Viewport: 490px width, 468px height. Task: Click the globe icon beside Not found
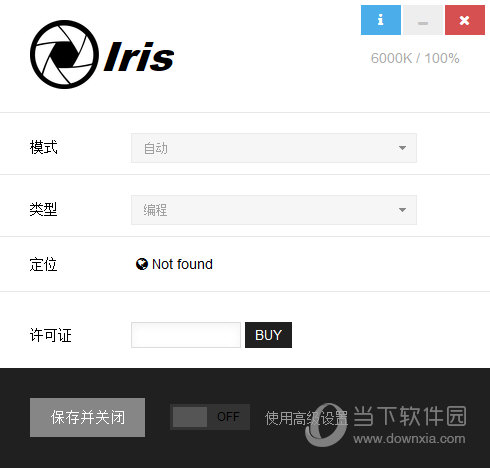(142, 264)
